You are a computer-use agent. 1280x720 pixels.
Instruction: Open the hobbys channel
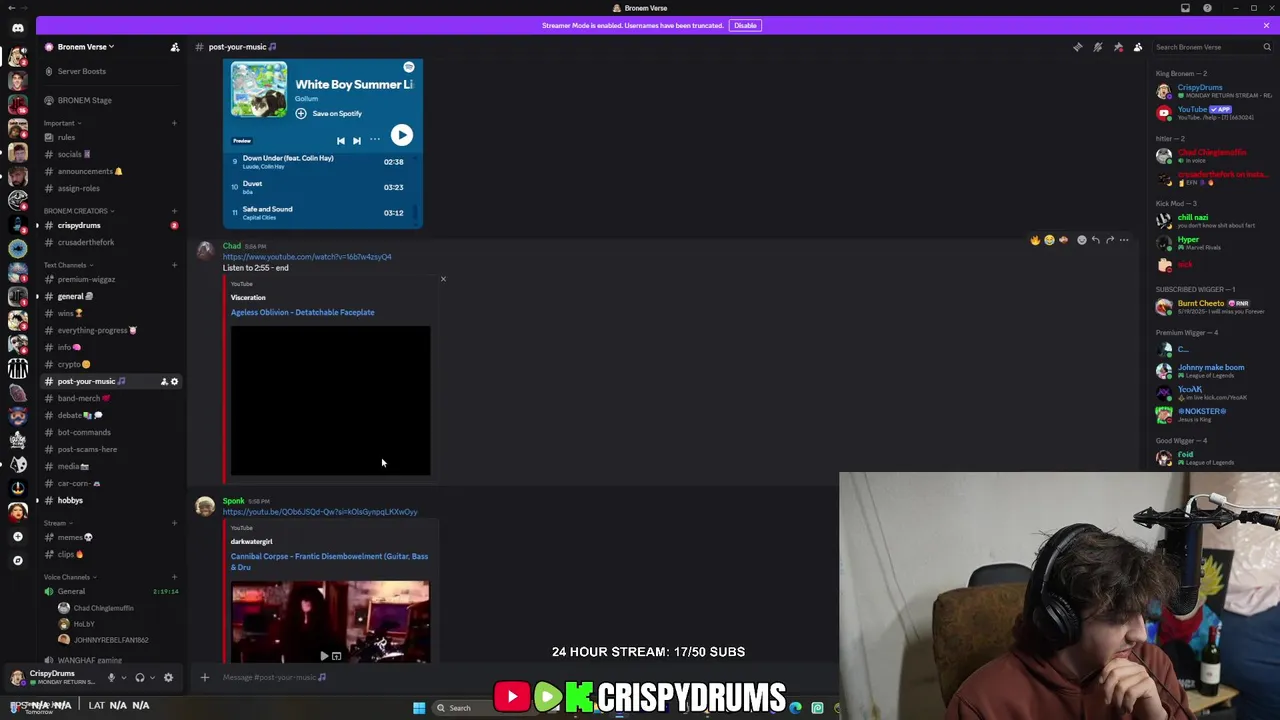point(110,500)
